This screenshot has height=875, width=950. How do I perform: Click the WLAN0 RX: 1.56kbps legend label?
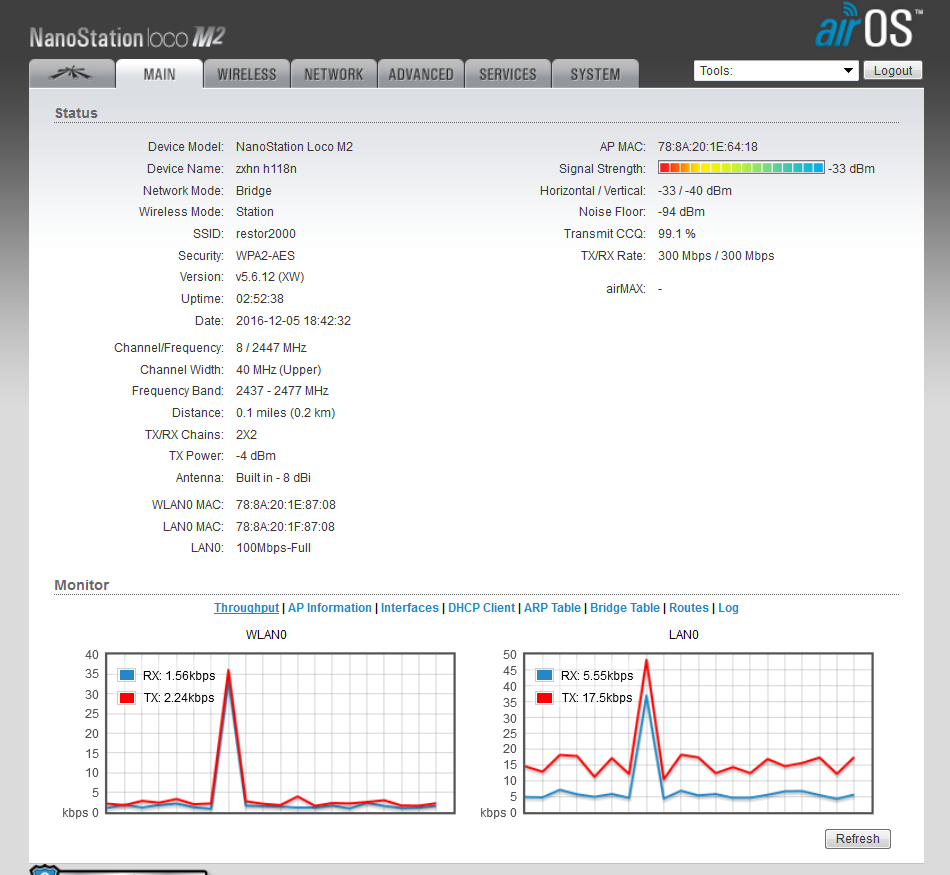click(179, 676)
